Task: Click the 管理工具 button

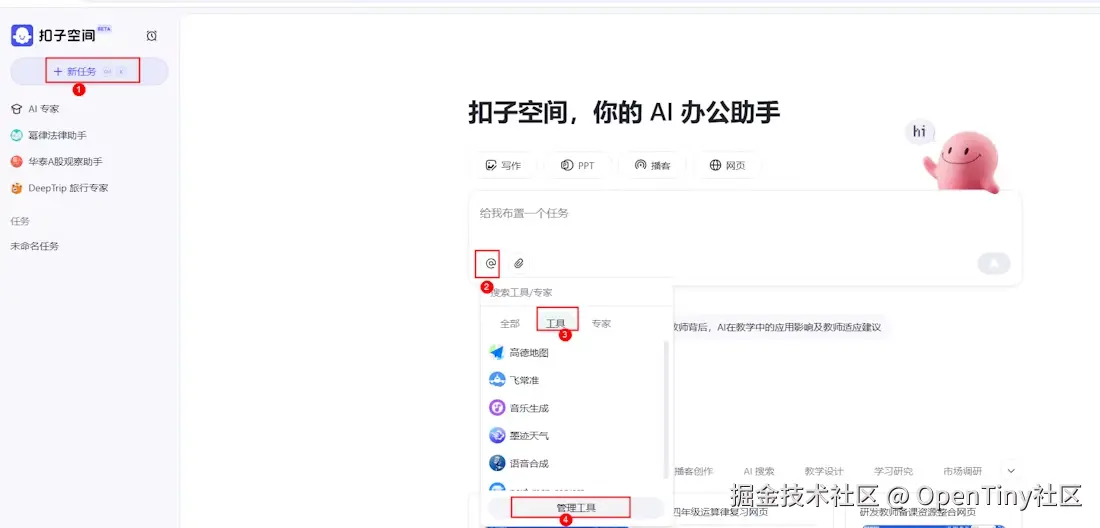Action: tap(576, 507)
